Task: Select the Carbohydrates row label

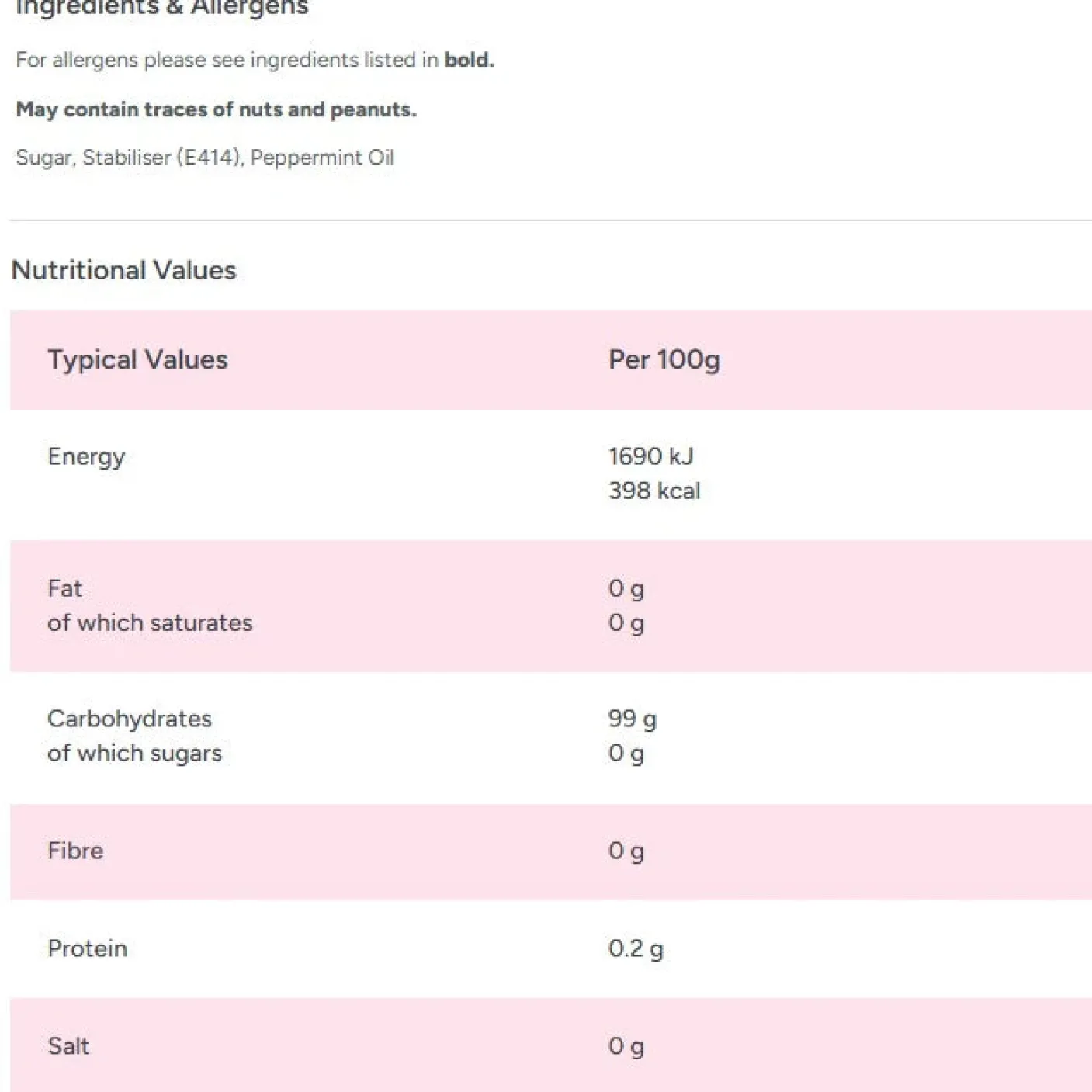Action: pyautogui.click(x=129, y=719)
